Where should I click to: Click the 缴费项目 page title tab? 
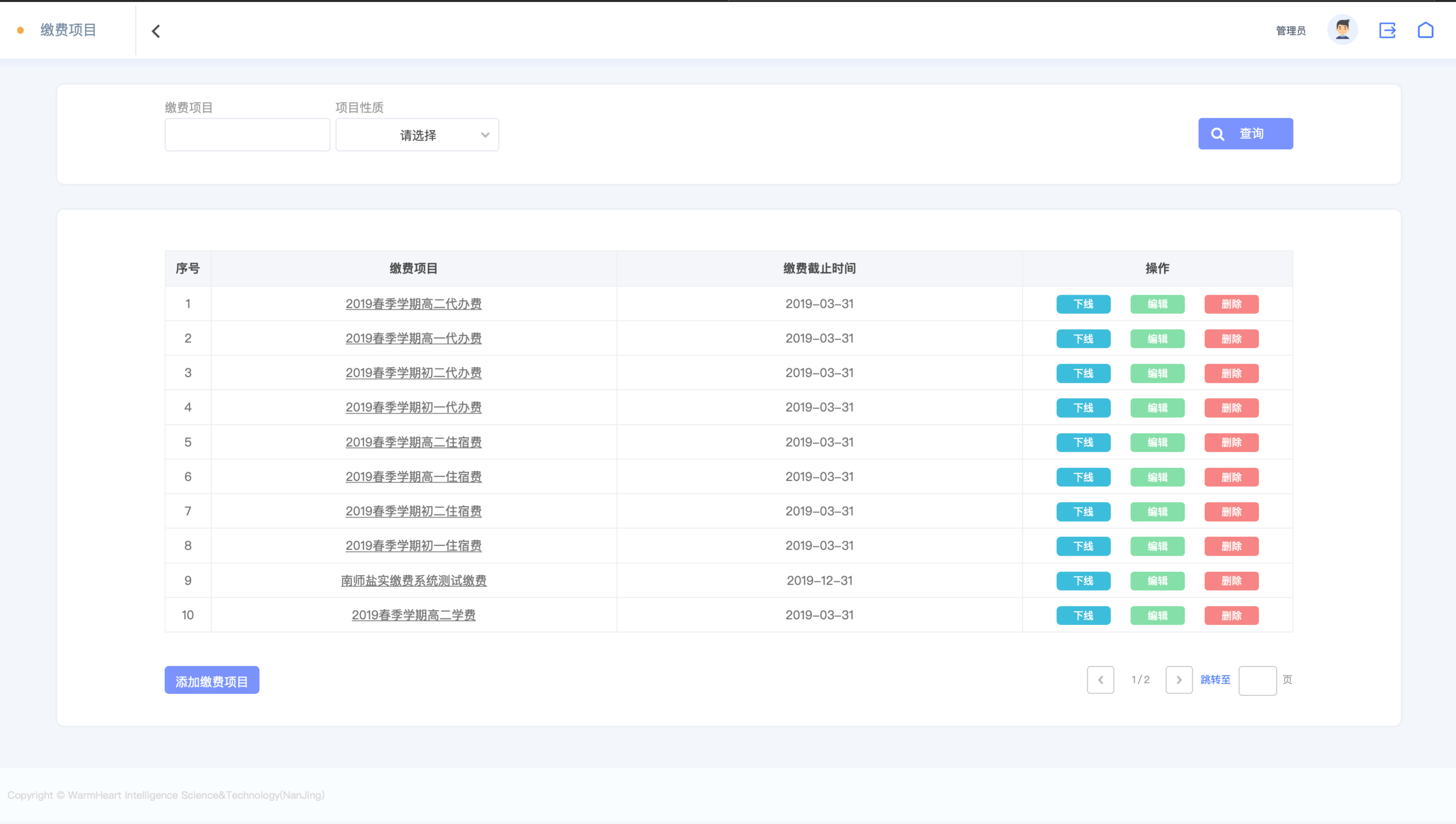68,30
